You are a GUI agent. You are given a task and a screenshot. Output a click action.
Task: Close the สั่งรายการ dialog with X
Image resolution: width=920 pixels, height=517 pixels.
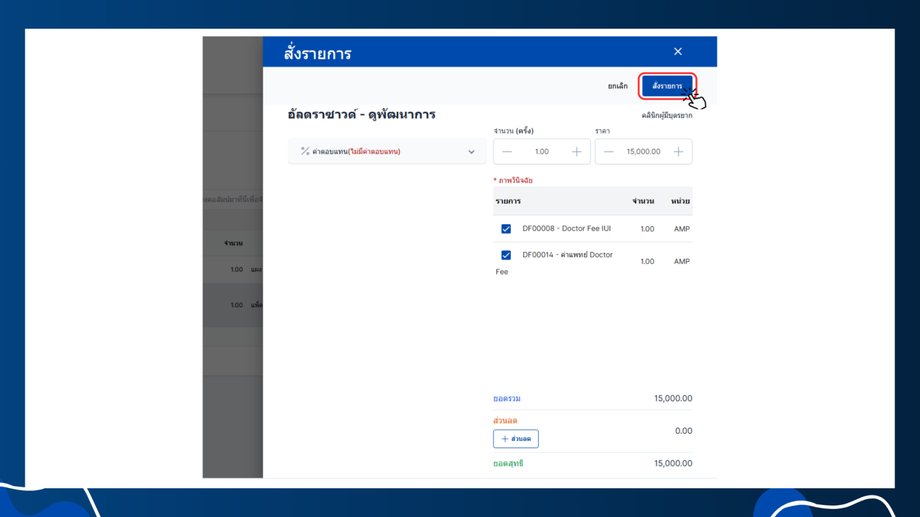(678, 52)
